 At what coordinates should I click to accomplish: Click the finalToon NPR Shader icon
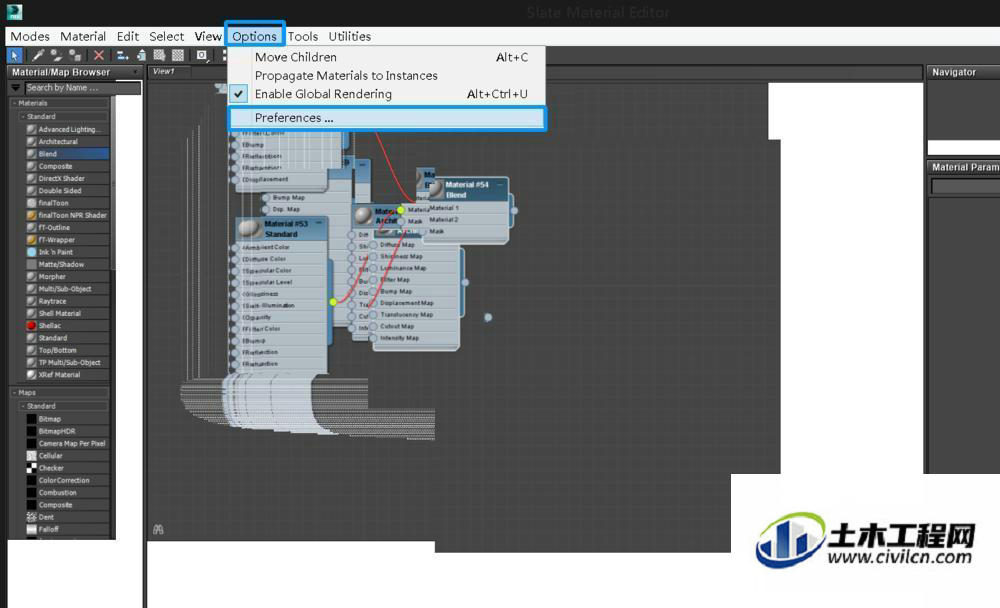[31, 215]
